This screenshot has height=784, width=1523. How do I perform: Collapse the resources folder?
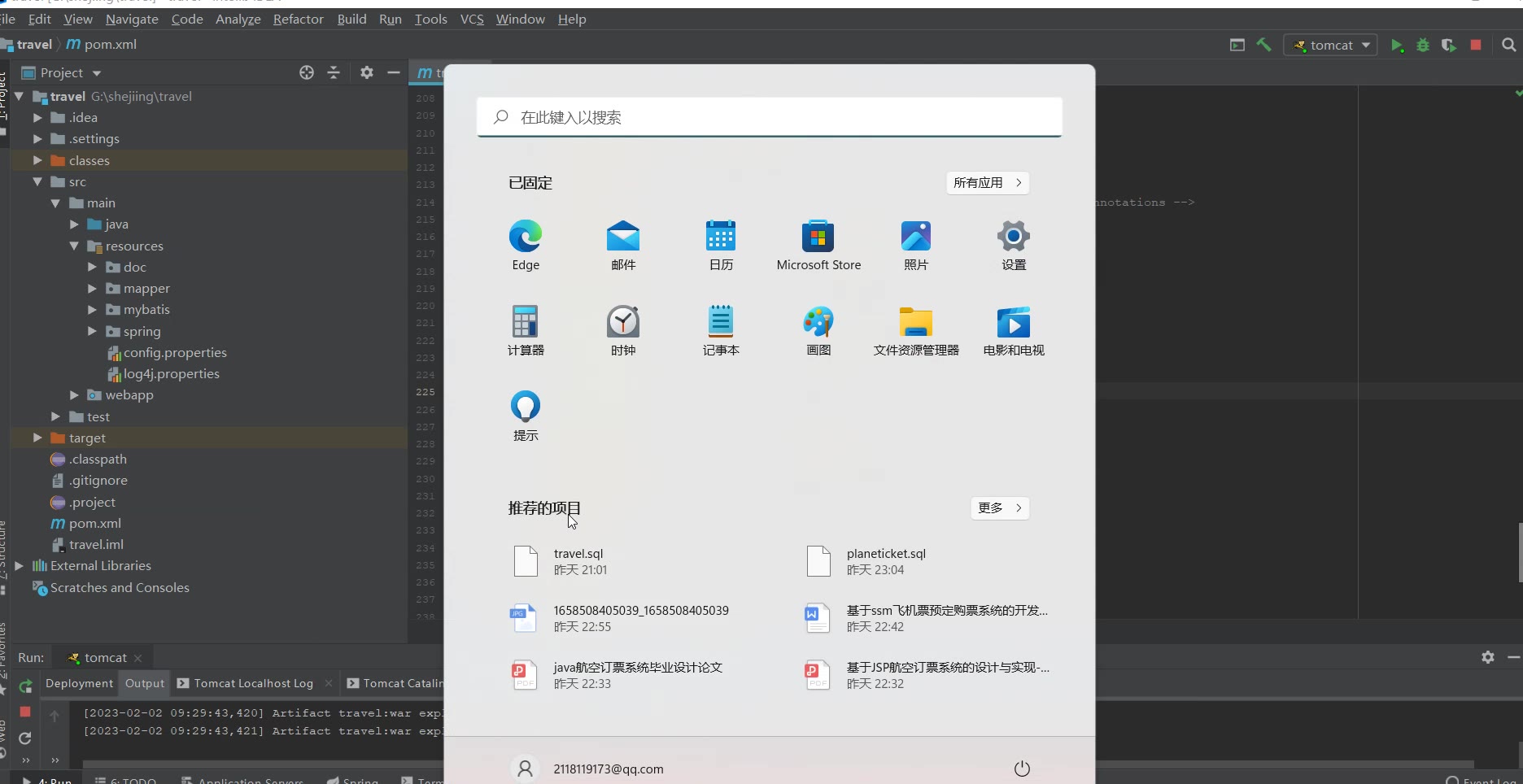tap(74, 246)
